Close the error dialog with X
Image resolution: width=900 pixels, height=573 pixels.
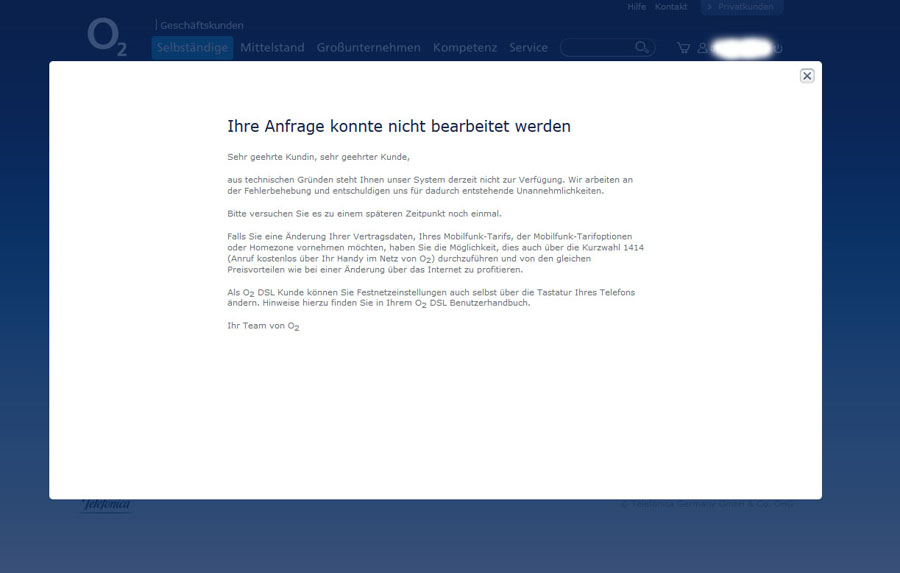coord(806,76)
